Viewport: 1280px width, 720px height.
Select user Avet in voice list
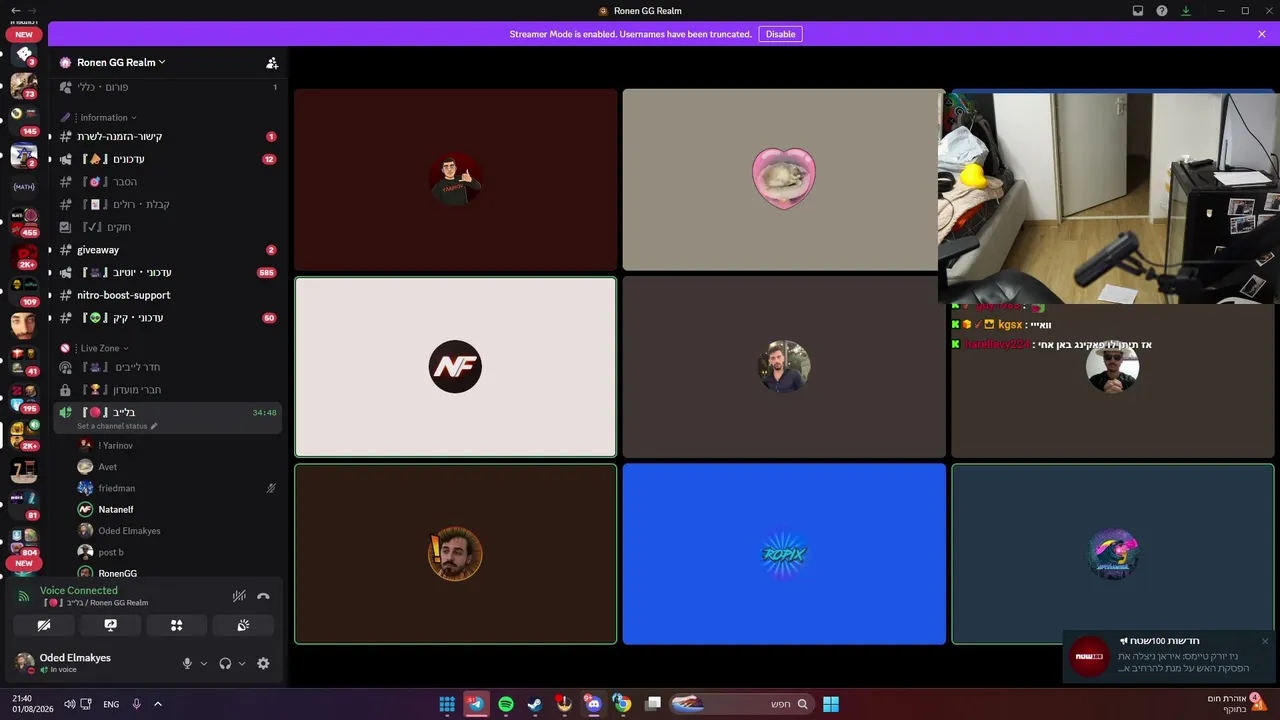point(177,467)
